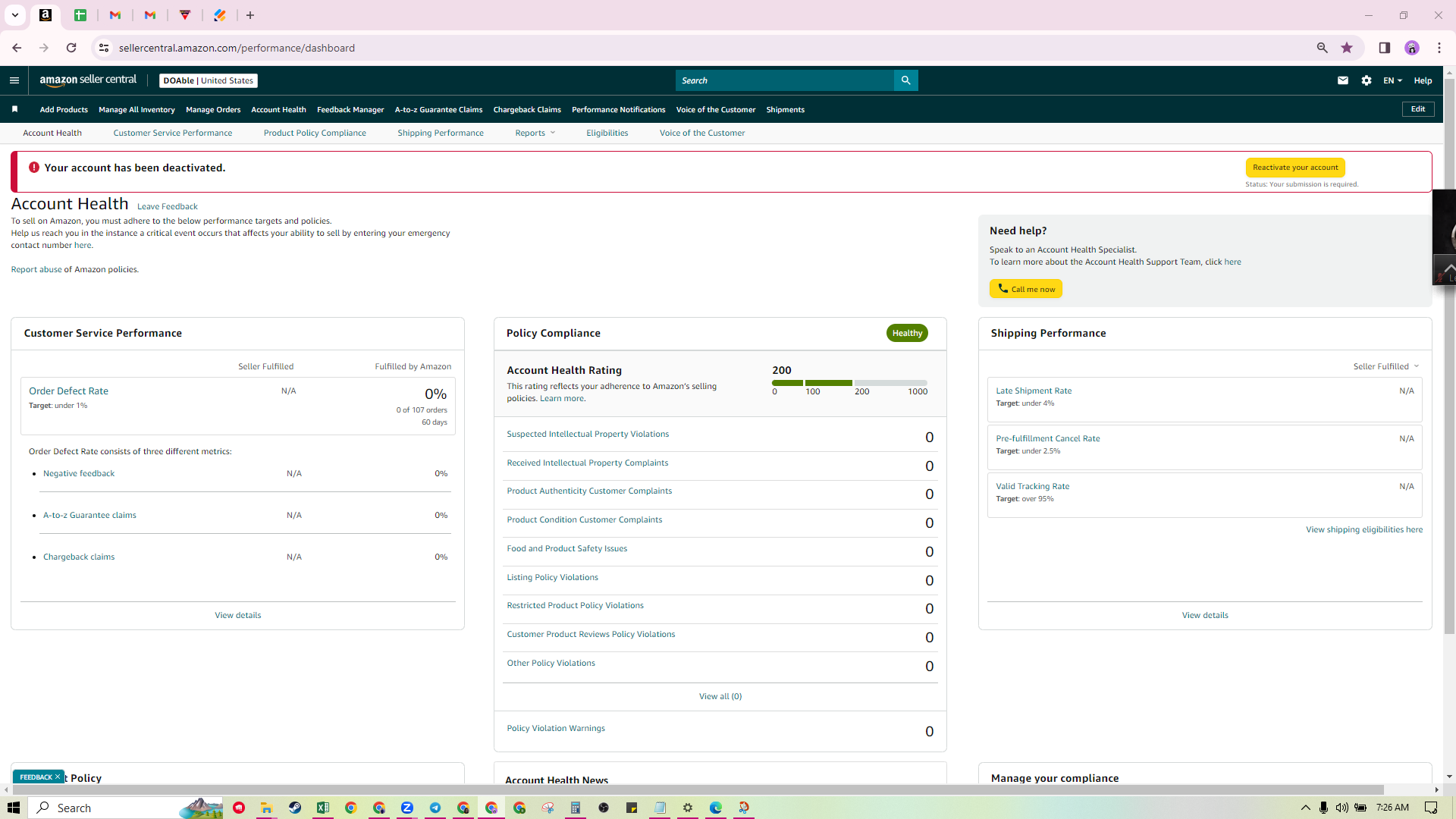Open the Chrome tab search chevron
The height and width of the screenshot is (819, 1456).
click(14, 15)
